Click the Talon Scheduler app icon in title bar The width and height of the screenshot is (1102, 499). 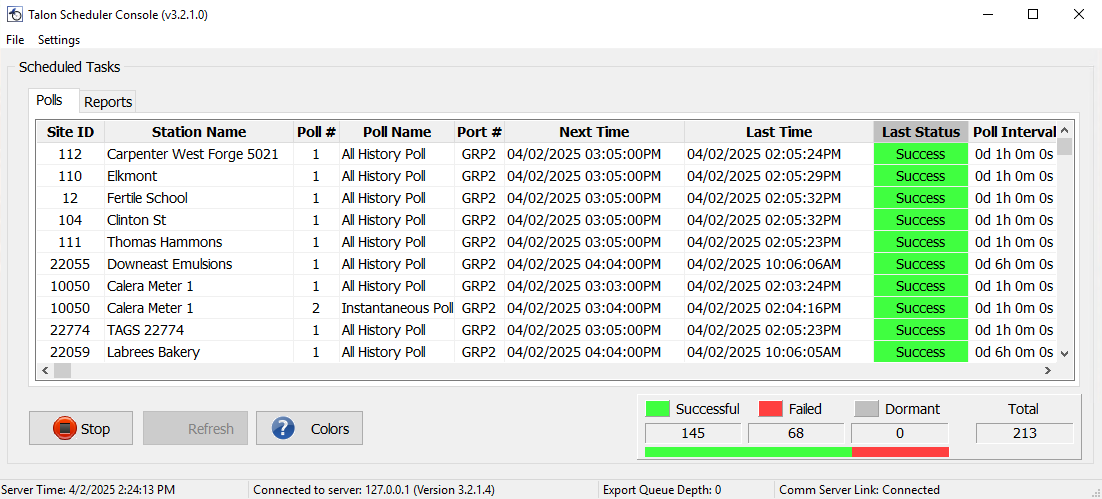pyautogui.click(x=14, y=14)
